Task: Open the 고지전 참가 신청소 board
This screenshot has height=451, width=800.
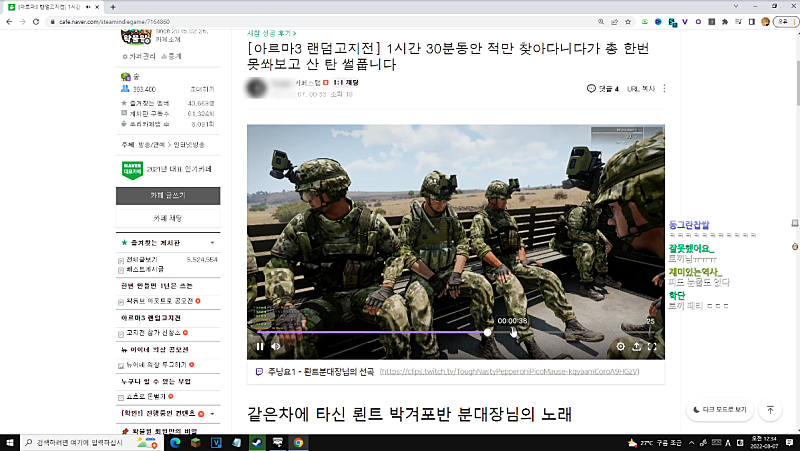Action: pyautogui.click(x=153, y=333)
